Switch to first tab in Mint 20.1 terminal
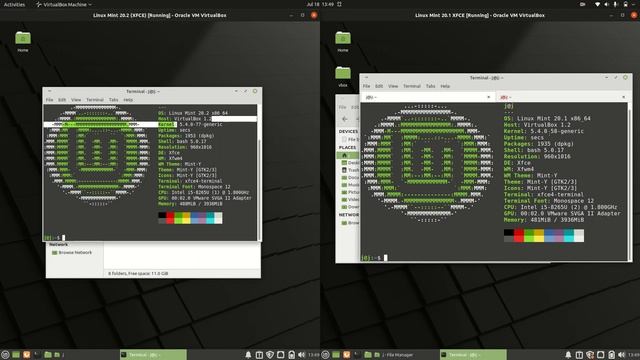Image resolution: width=640 pixels, height=360 pixels. click(427, 97)
